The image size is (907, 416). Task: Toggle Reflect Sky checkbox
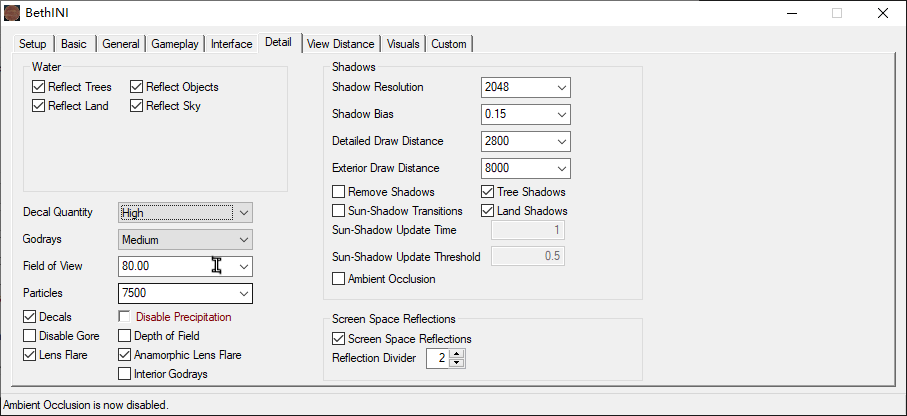(x=136, y=106)
